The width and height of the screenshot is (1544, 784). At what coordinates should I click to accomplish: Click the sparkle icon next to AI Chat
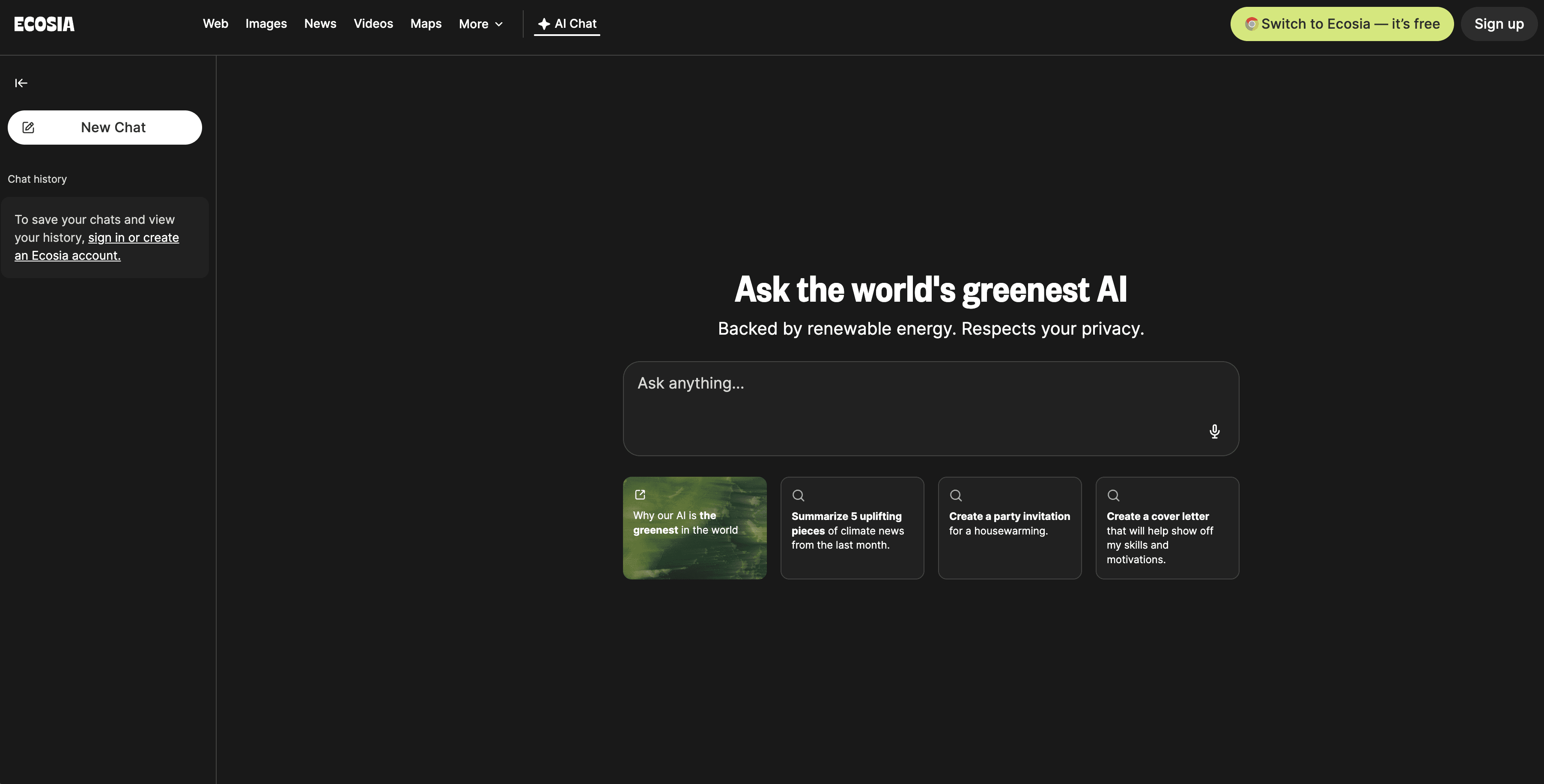pos(544,24)
